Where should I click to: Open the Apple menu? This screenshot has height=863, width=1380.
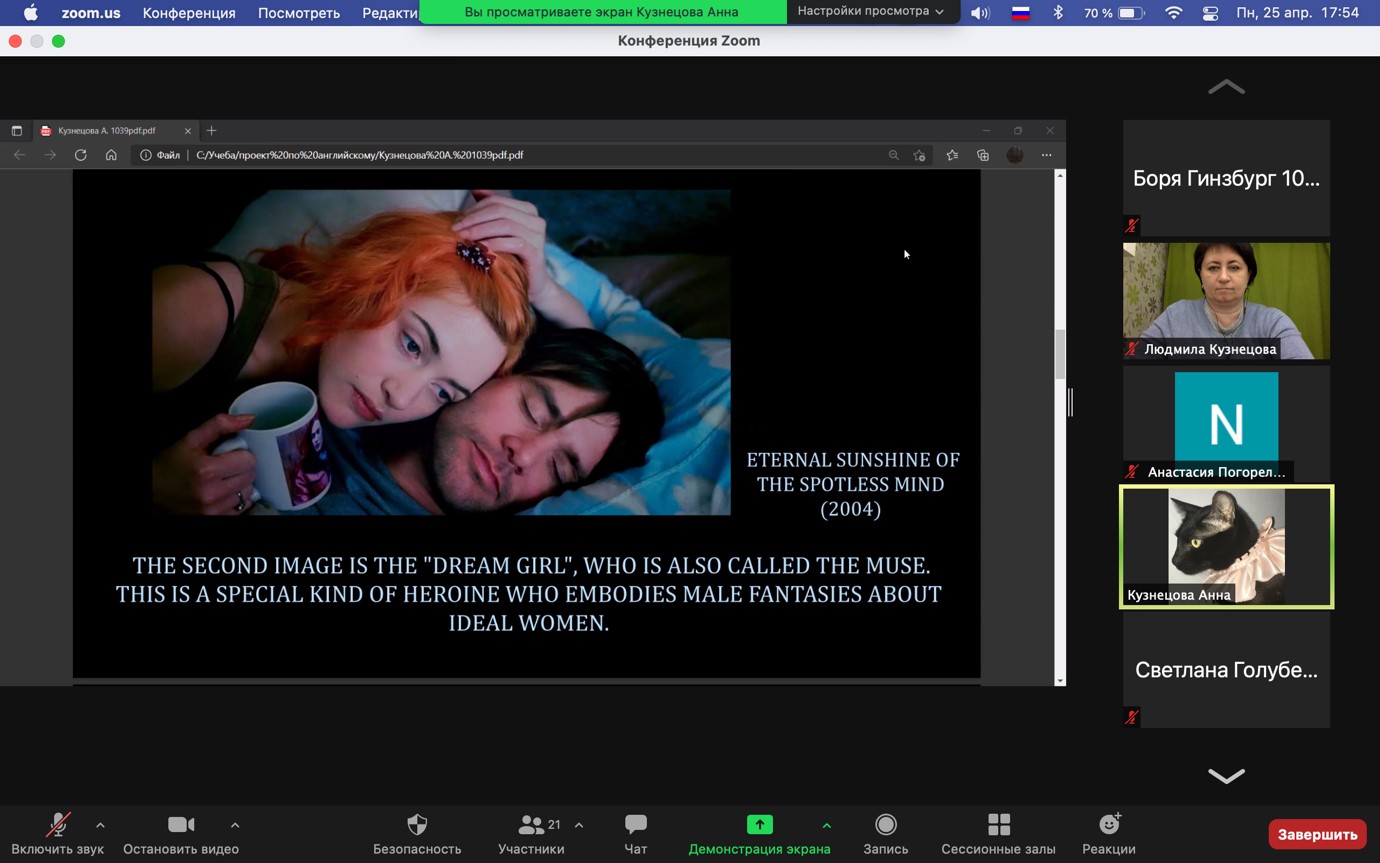(30, 13)
